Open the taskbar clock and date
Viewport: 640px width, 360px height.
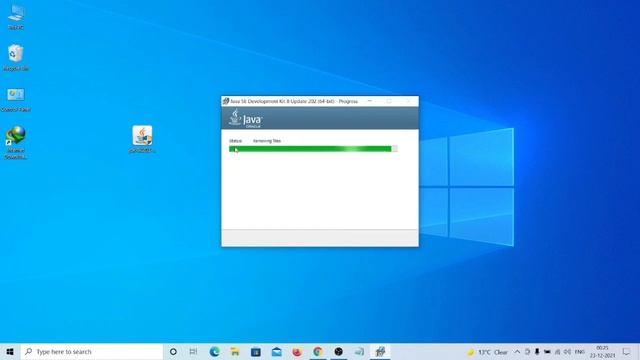pyautogui.click(x=602, y=352)
